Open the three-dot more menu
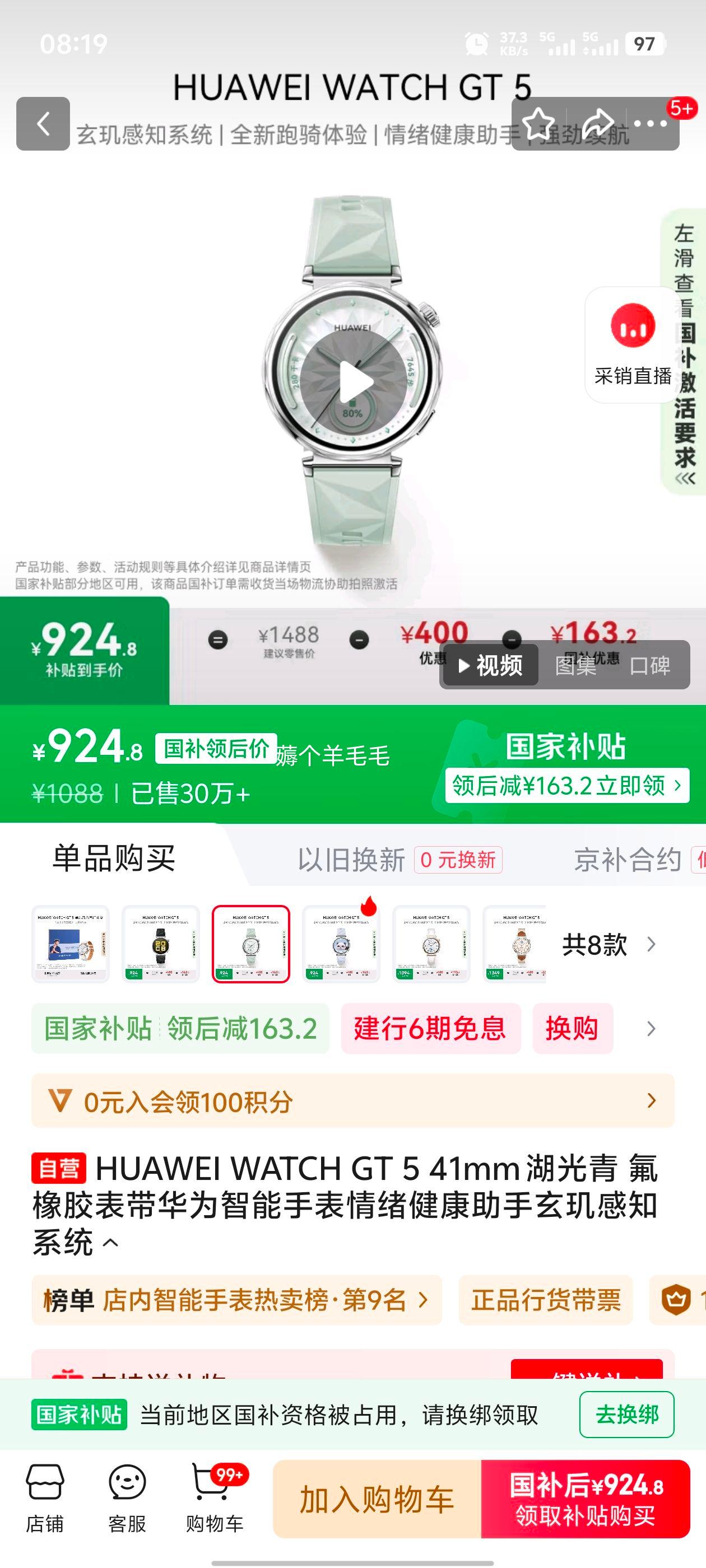 point(651,124)
